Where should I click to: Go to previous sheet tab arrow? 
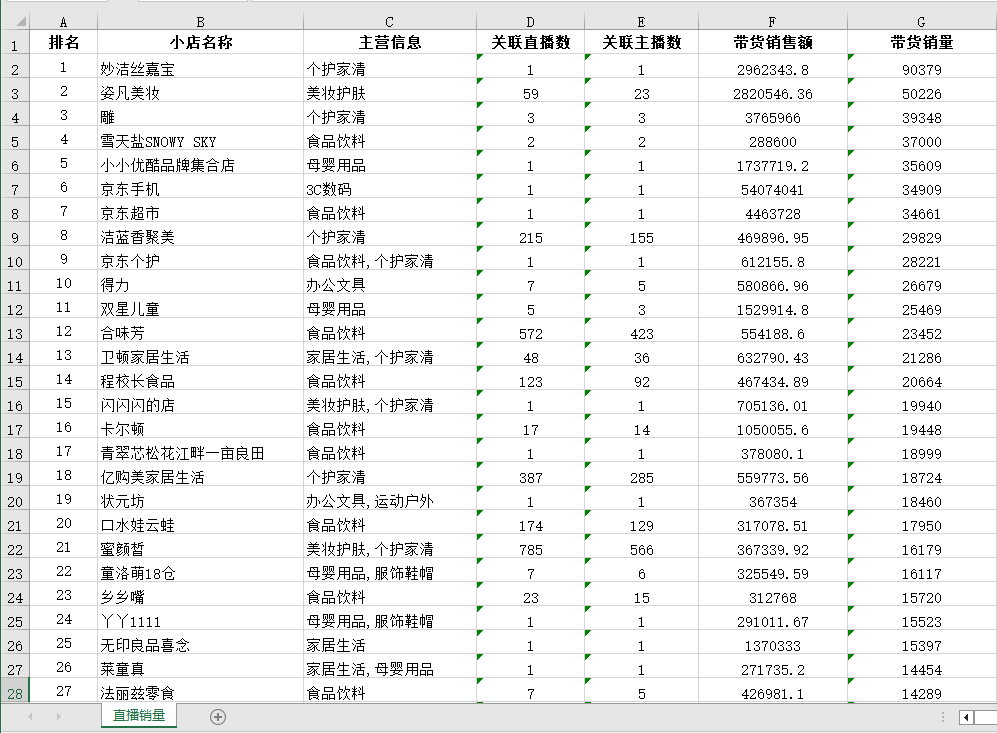coord(30,716)
